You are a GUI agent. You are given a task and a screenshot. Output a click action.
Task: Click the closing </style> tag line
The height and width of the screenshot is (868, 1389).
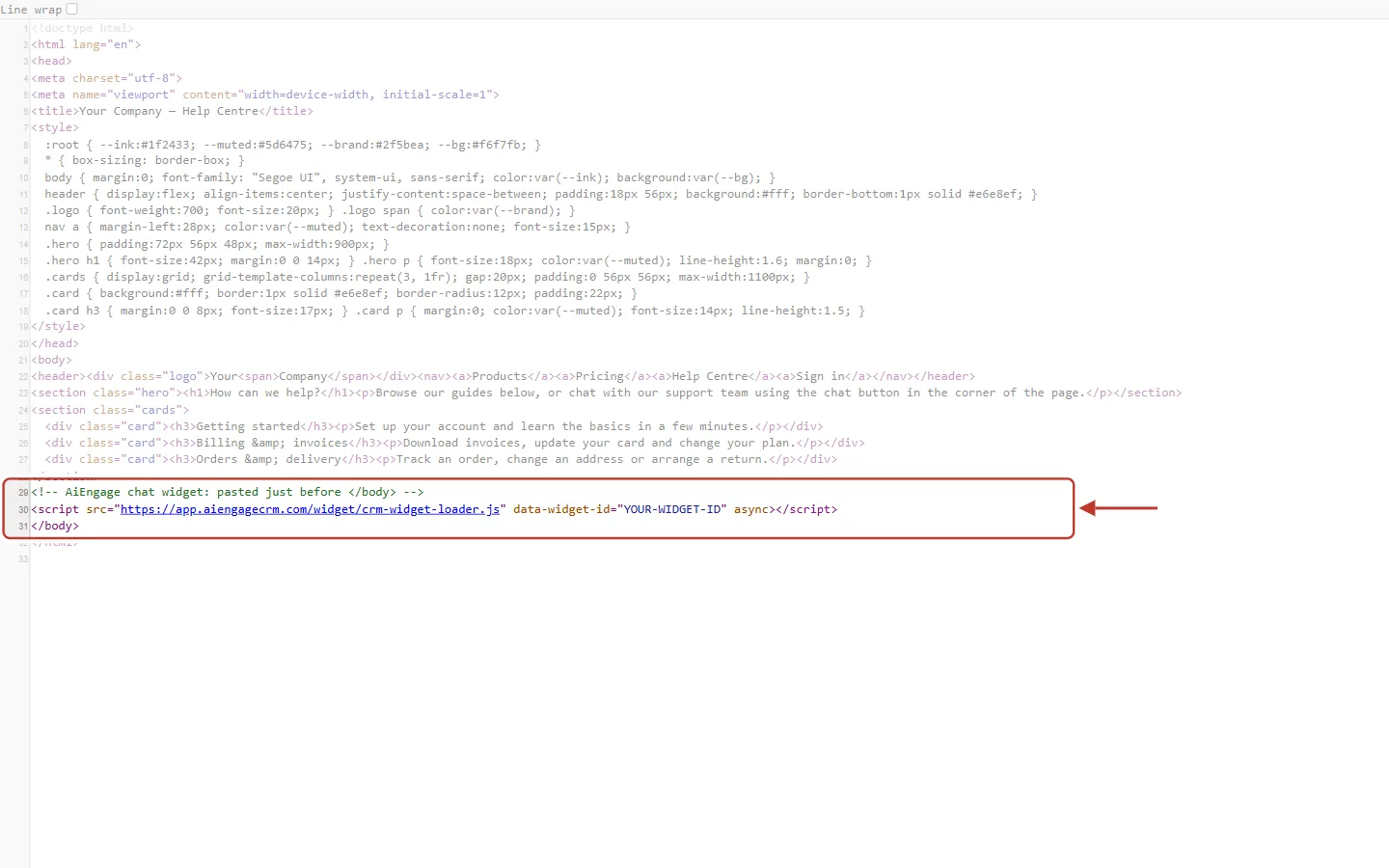(58, 326)
